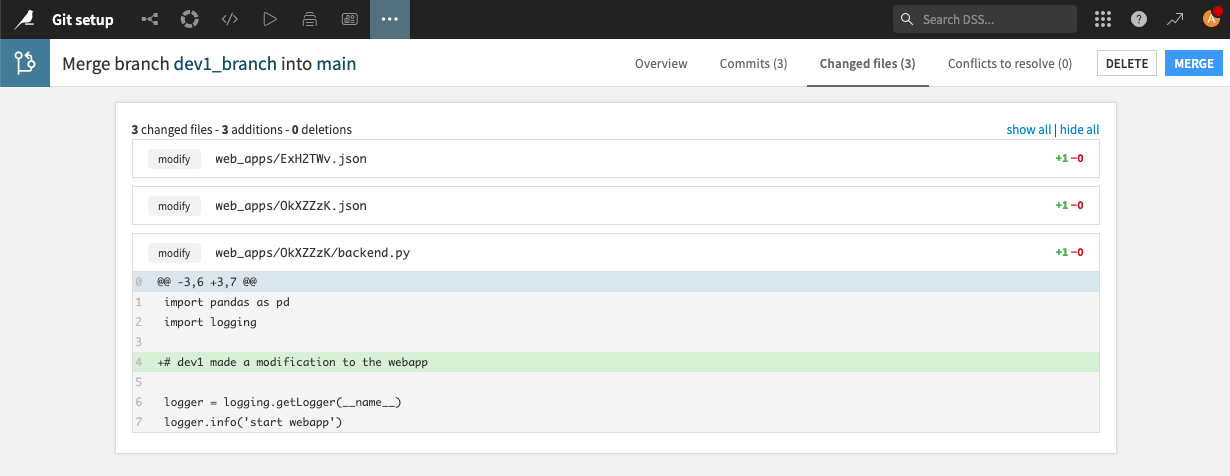Open the three-dots more menu

(x=390, y=19)
